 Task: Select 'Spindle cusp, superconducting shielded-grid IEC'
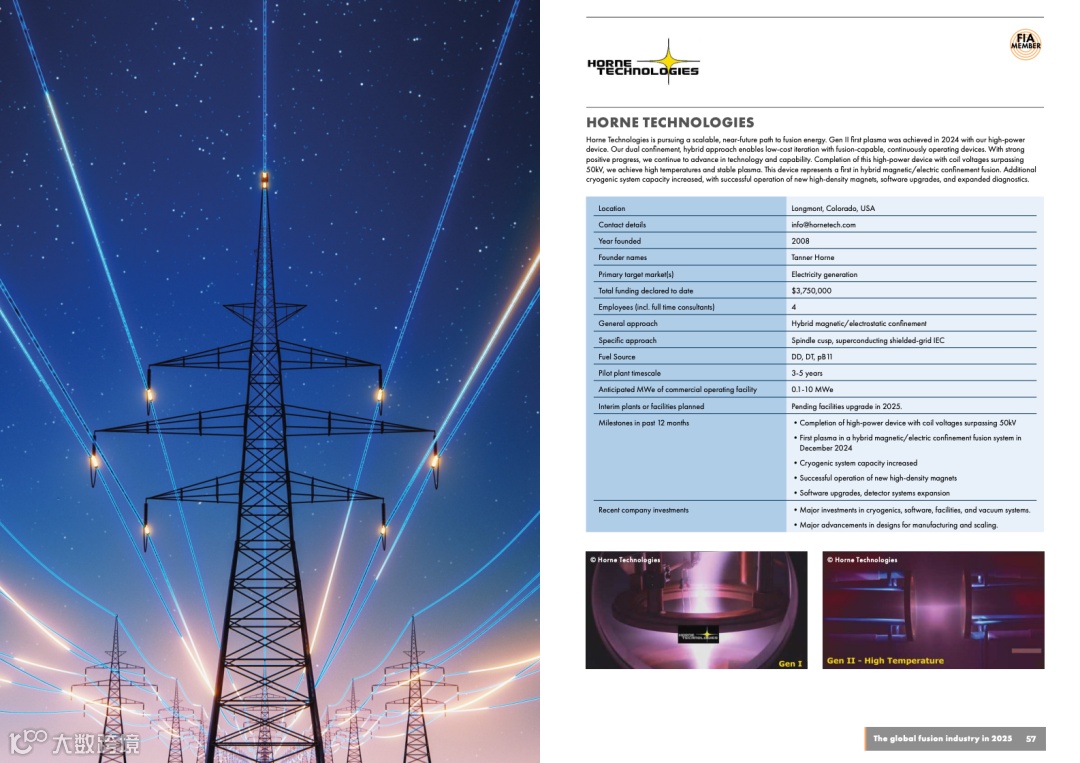tap(868, 340)
